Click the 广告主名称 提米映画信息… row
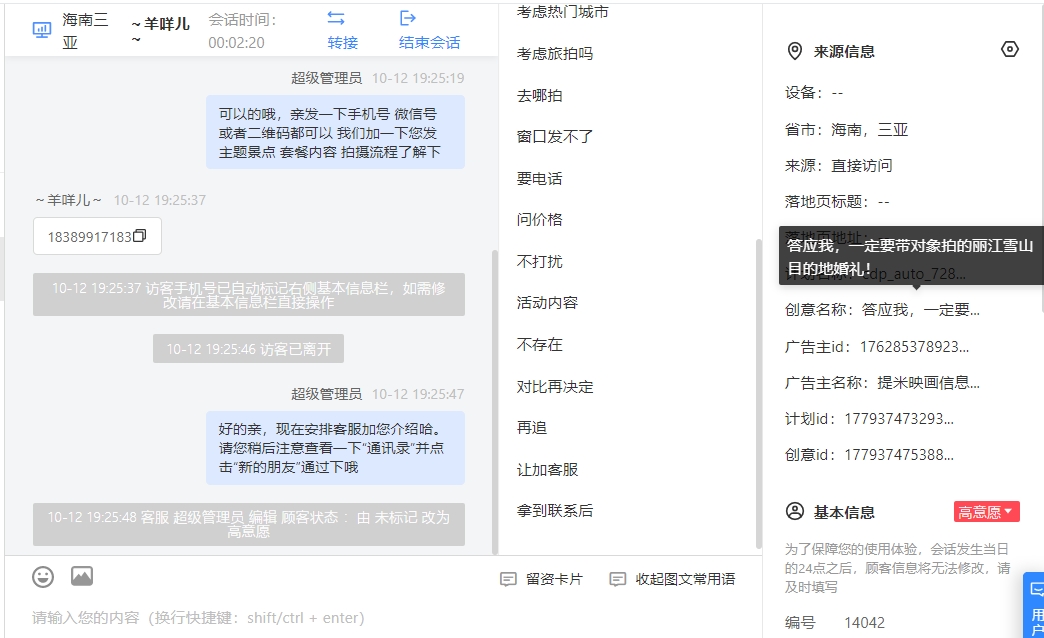Screen dimensions: 1044x638 pyautogui.click(x=882, y=383)
